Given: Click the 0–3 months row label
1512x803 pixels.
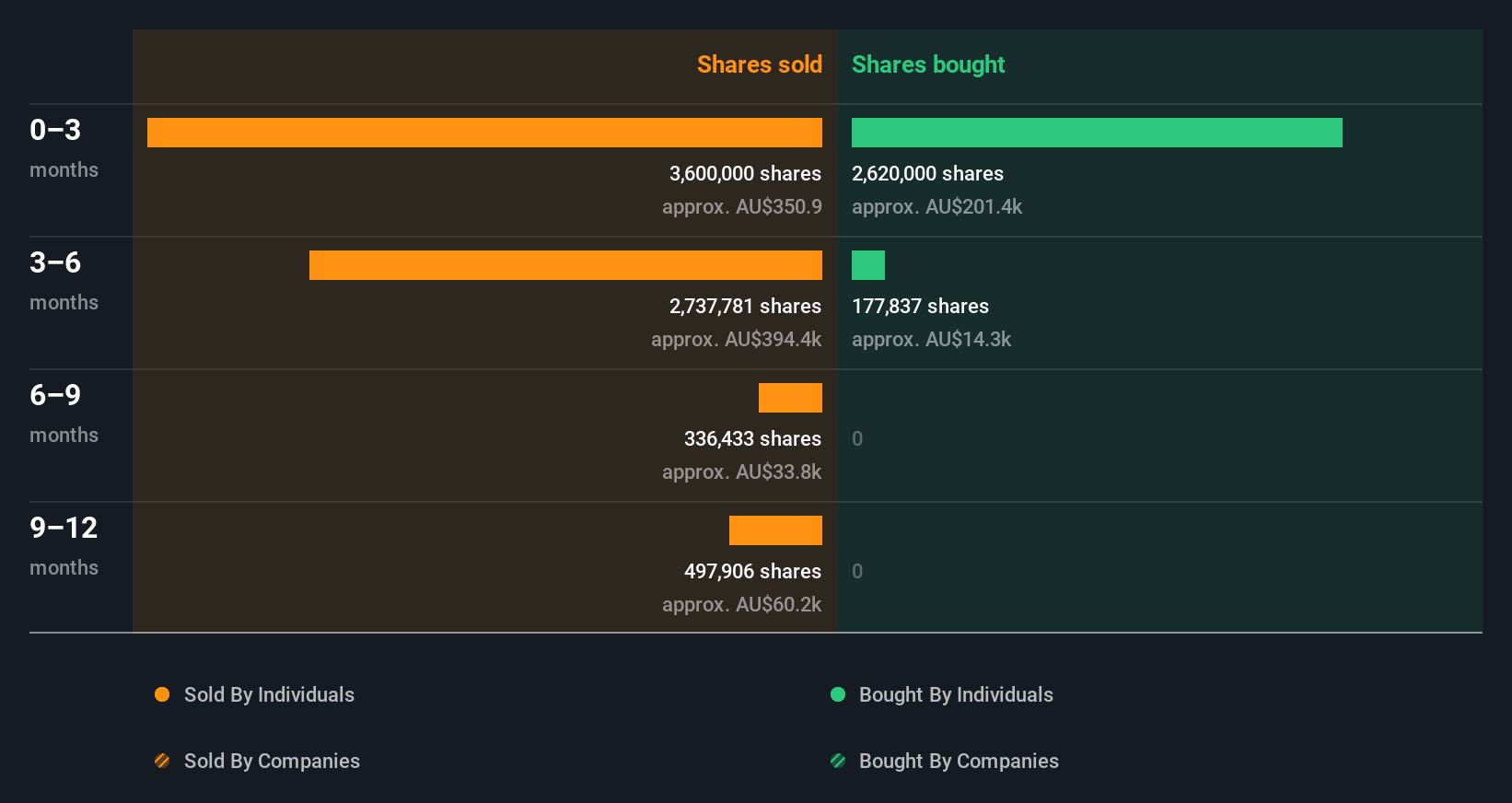Looking at the screenshot, I should 64,148.
